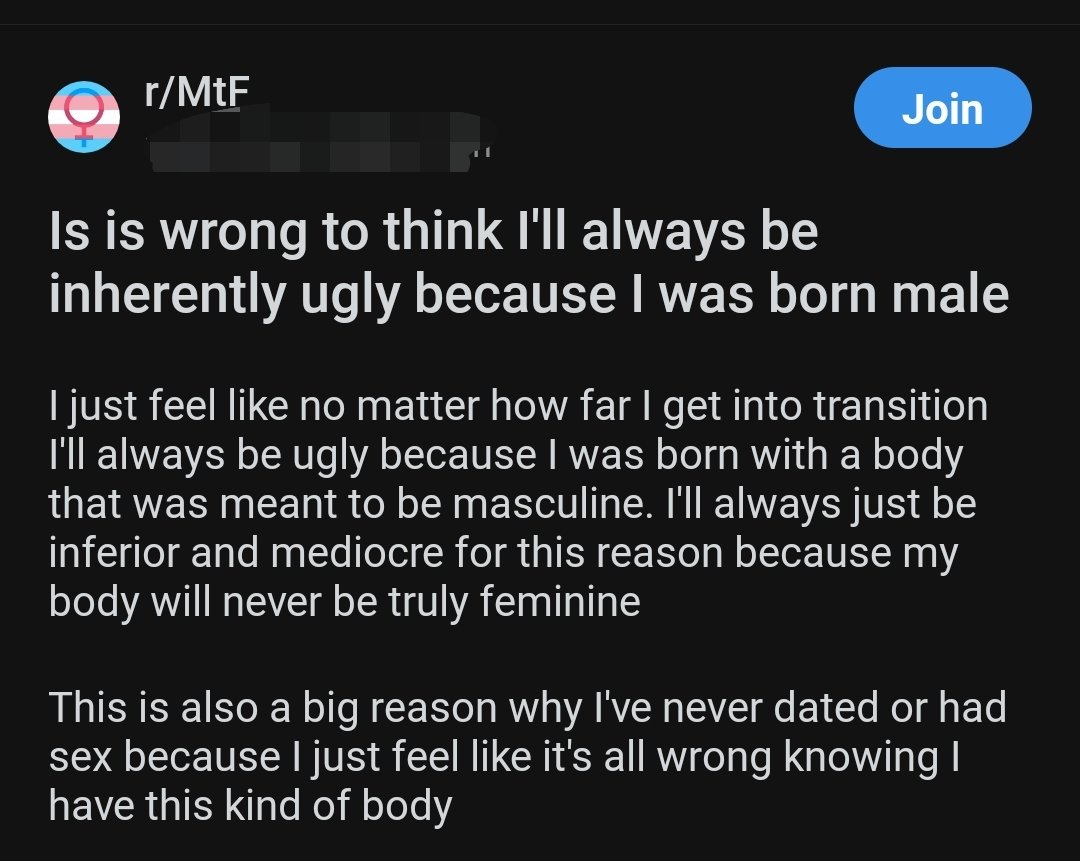Open the r/MtF subreddit name link
1080x861 pixels.
(x=196, y=92)
